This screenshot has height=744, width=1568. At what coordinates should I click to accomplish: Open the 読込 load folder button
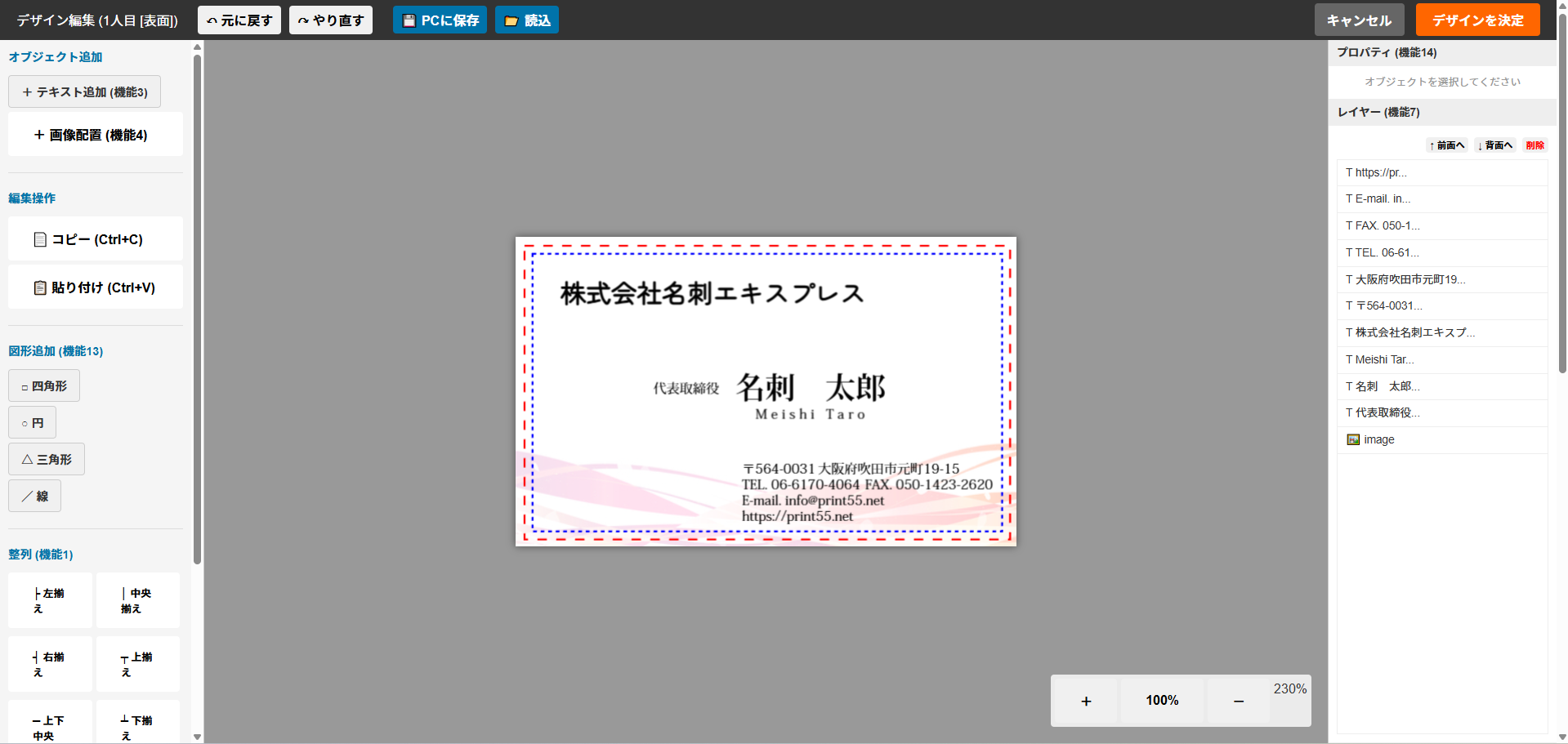(x=526, y=20)
